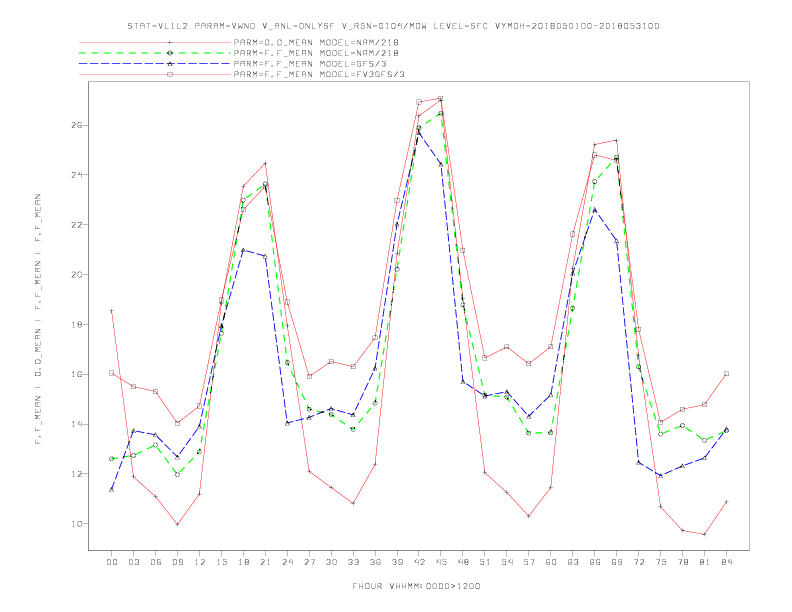Click y-axis tick label 26

click(x=76, y=125)
